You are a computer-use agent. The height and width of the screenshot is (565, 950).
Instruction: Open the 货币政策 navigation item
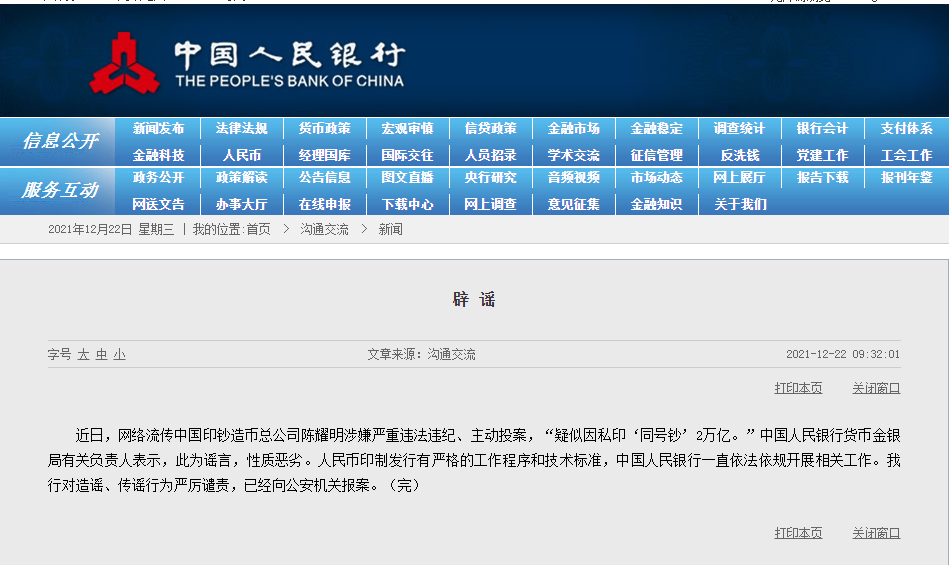[x=324, y=129]
